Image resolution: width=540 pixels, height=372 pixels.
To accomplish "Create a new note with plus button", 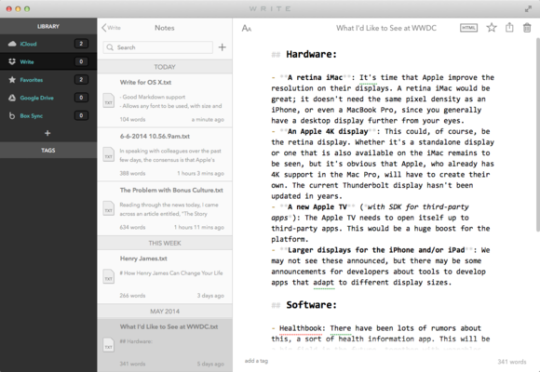I will click(222, 47).
